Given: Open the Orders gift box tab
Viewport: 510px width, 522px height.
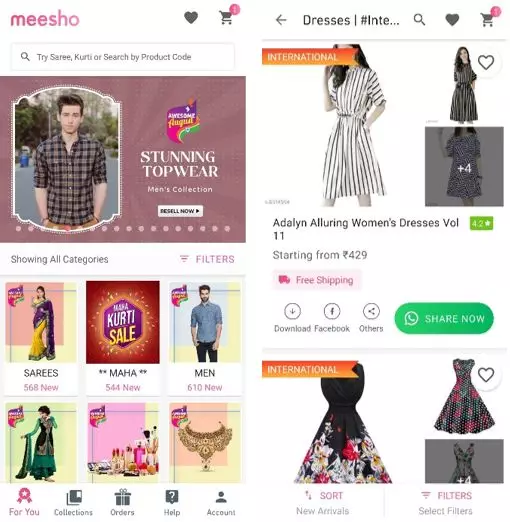Looking at the screenshot, I should [x=122, y=503].
